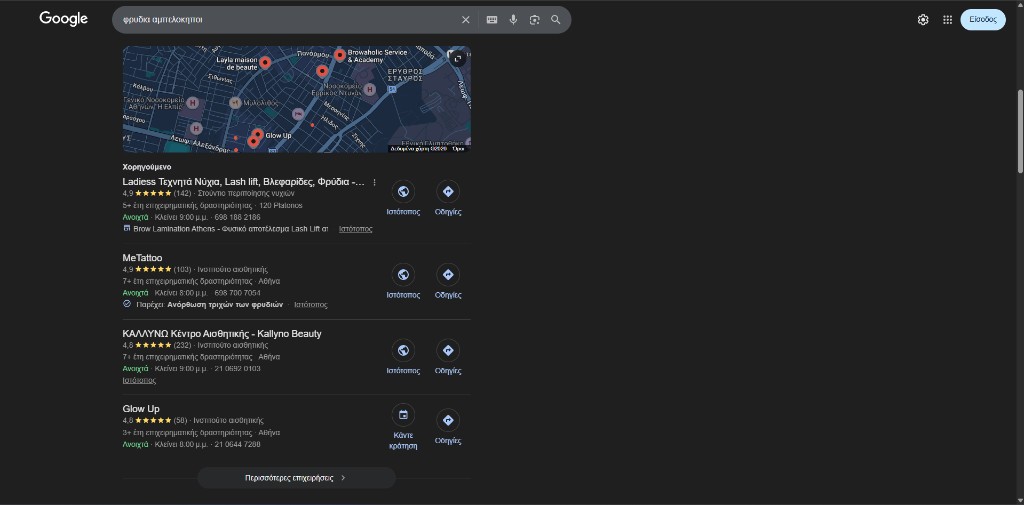Viewport: 1024px width, 505px height.
Task: Click the phone number 21 0644 7288
Action: (237, 444)
